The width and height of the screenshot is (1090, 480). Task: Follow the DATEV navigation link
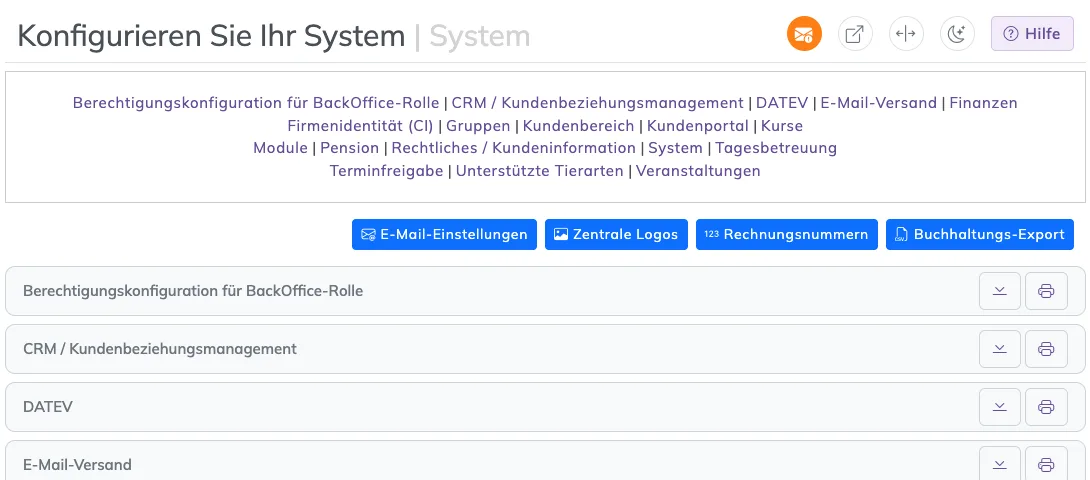pyautogui.click(x=782, y=103)
